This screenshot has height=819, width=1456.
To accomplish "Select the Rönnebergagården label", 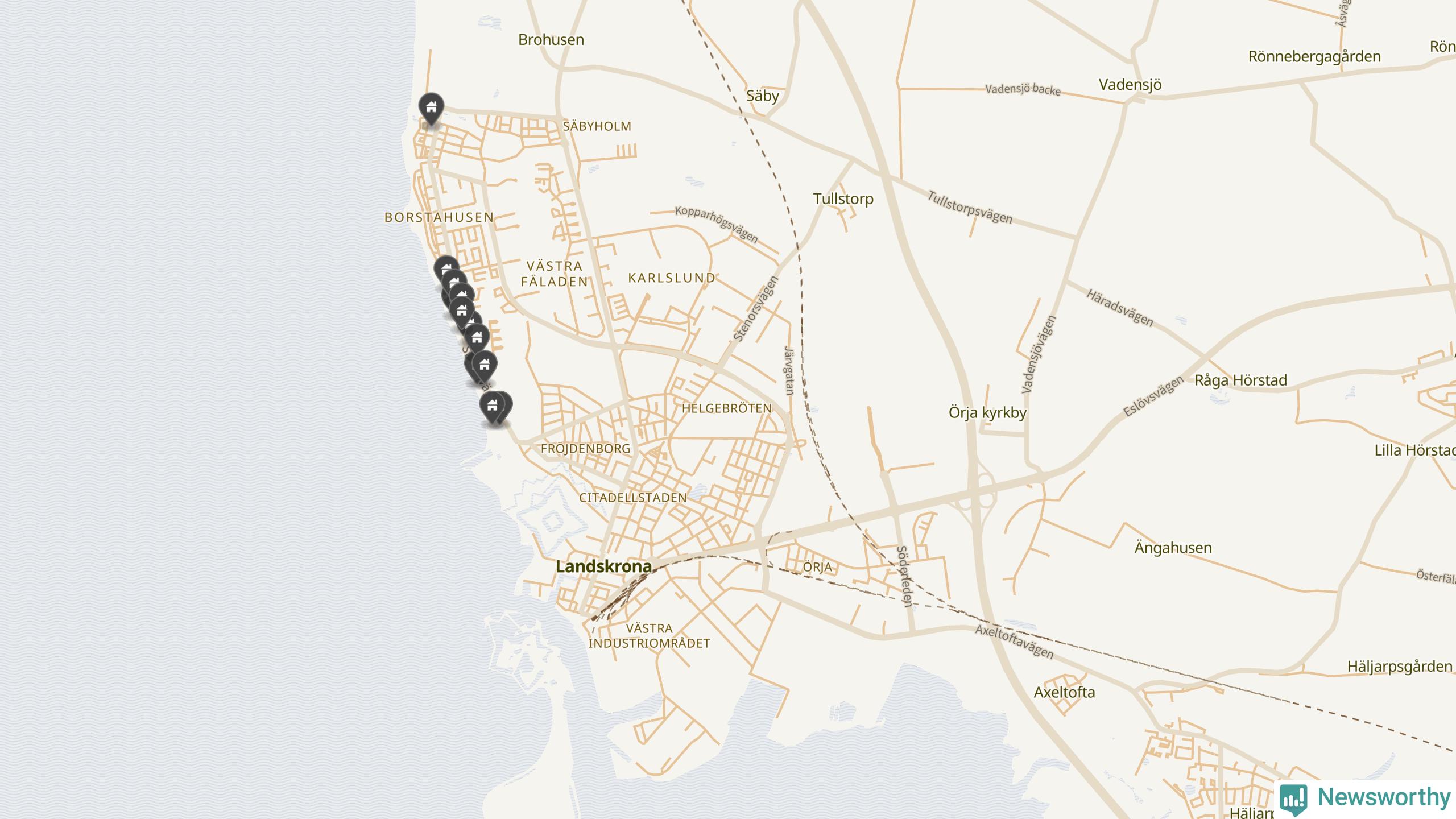I will point(1314,56).
